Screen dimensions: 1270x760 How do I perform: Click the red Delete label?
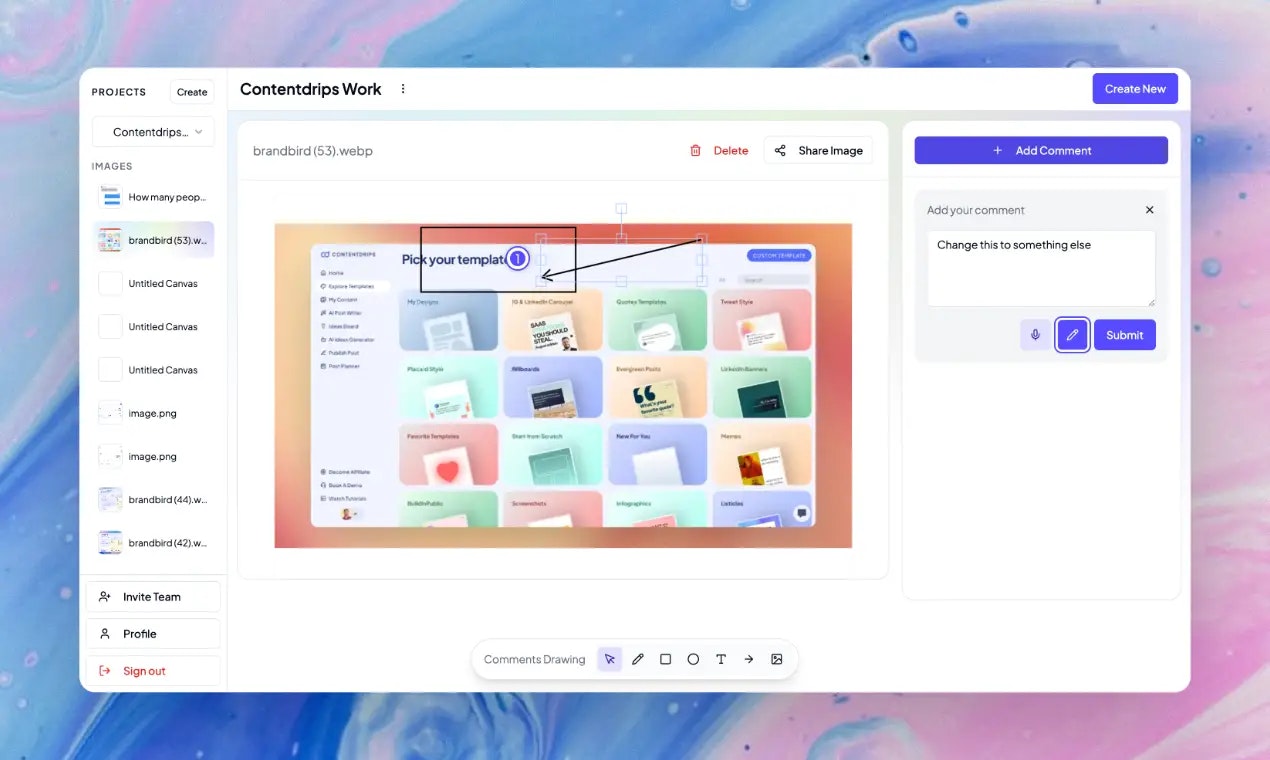(x=731, y=151)
